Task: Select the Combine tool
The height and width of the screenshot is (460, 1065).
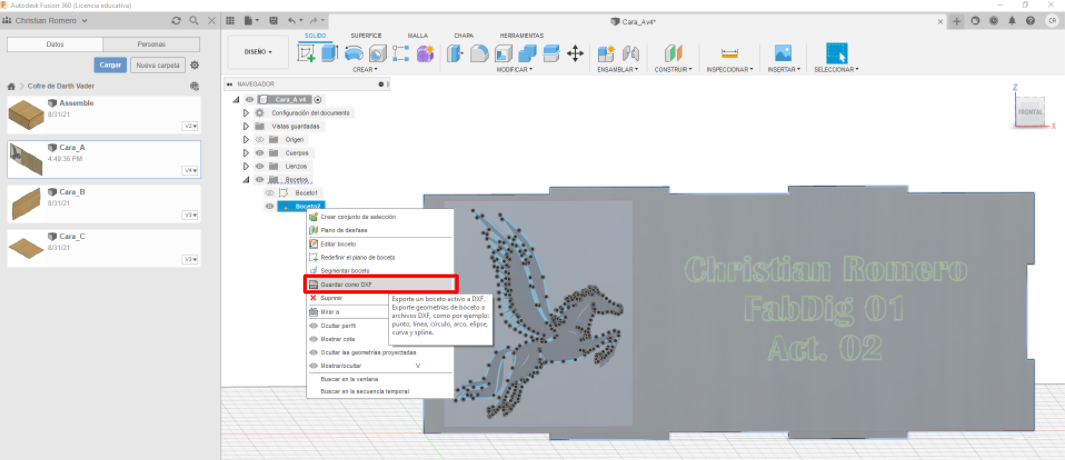Action: click(527, 53)
